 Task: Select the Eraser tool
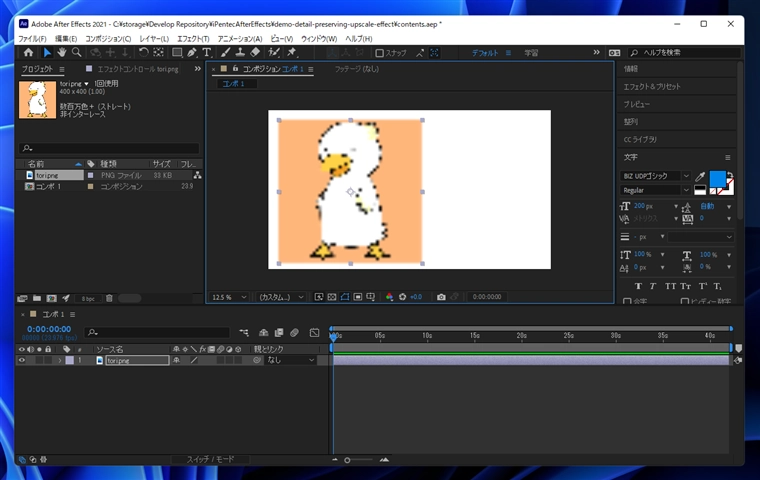(255, 52)
